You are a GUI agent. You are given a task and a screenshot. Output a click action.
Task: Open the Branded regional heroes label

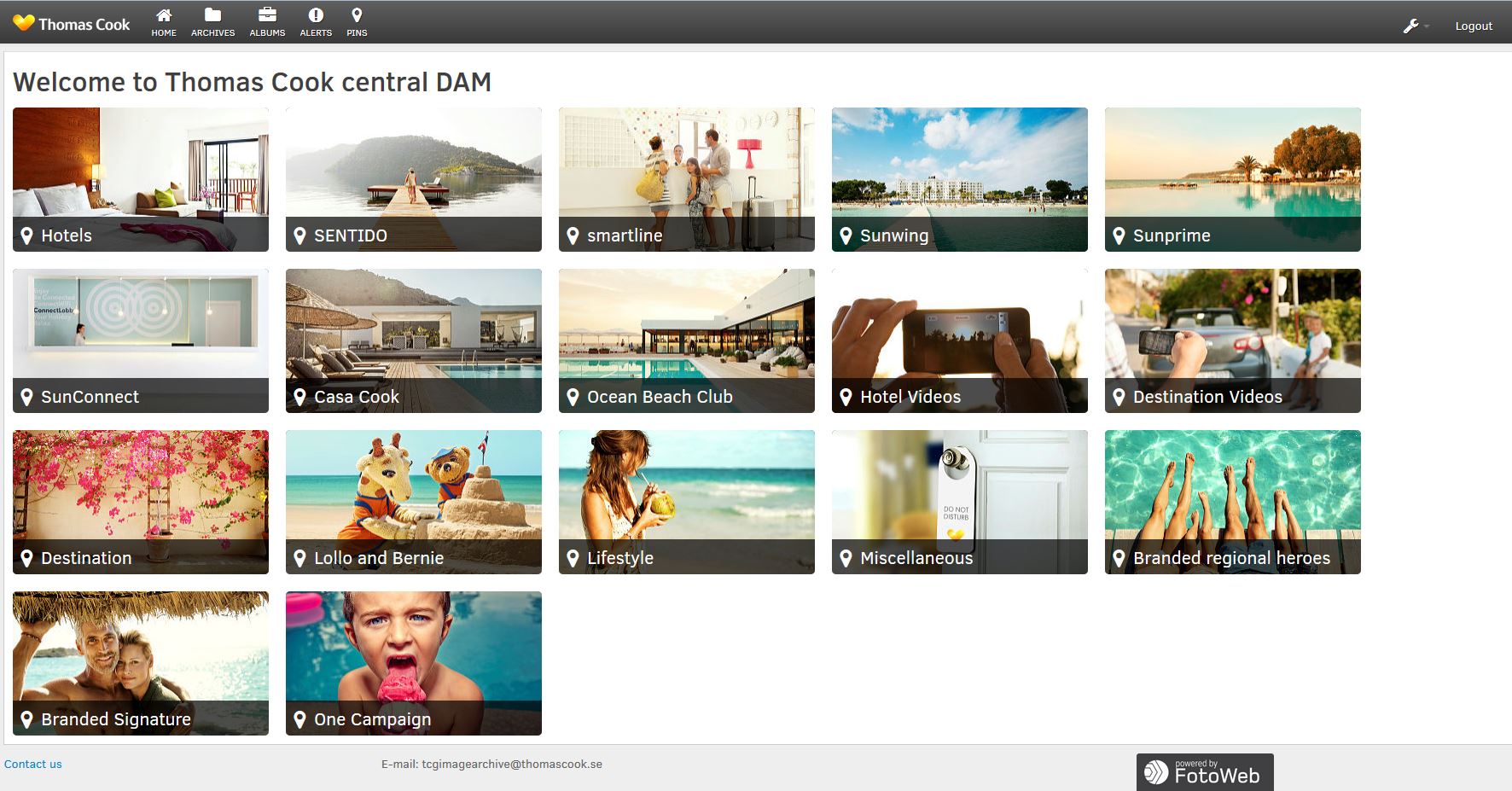[x=1231, y=558]
